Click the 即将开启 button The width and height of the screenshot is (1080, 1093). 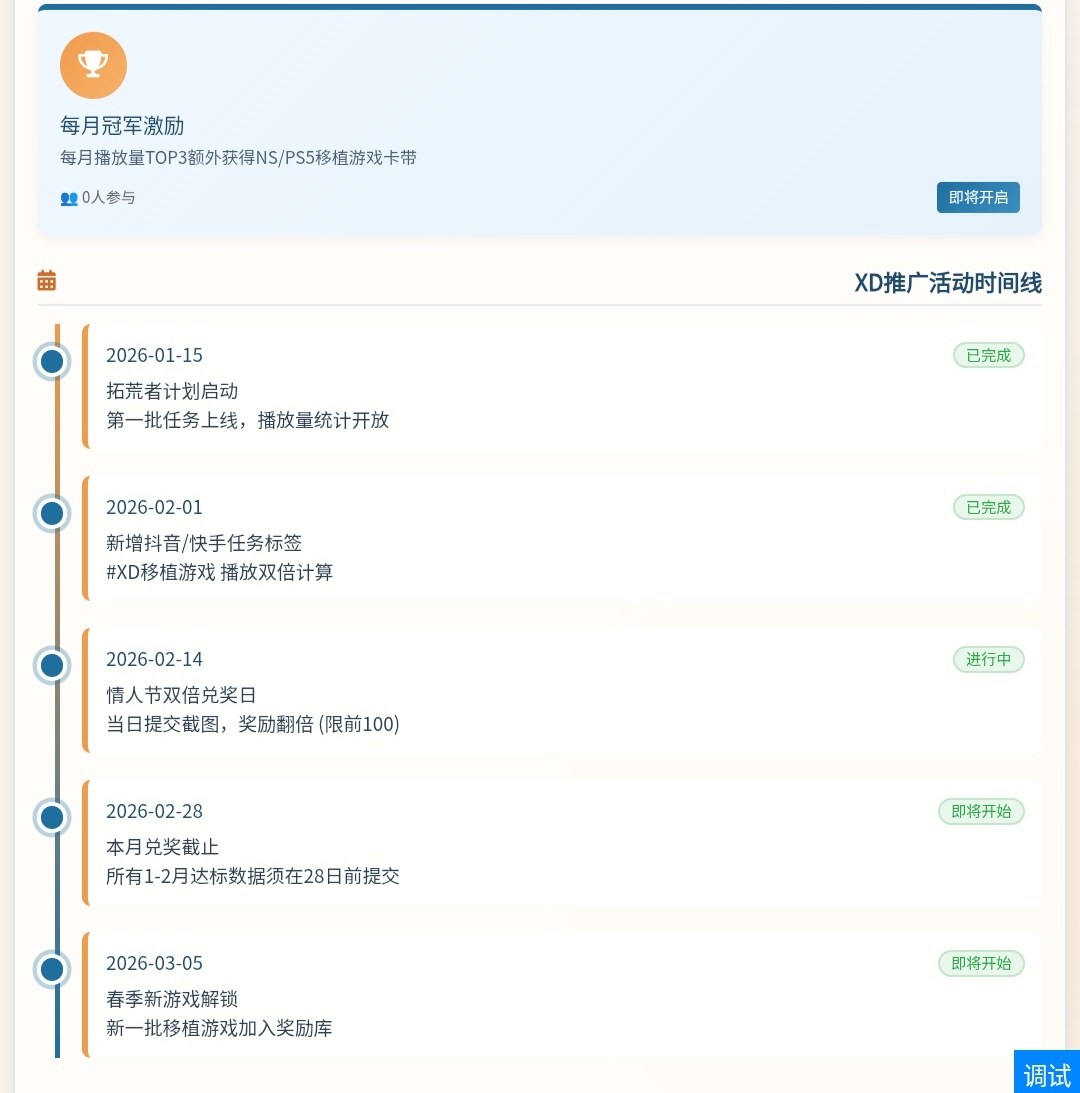pos(978,197)
